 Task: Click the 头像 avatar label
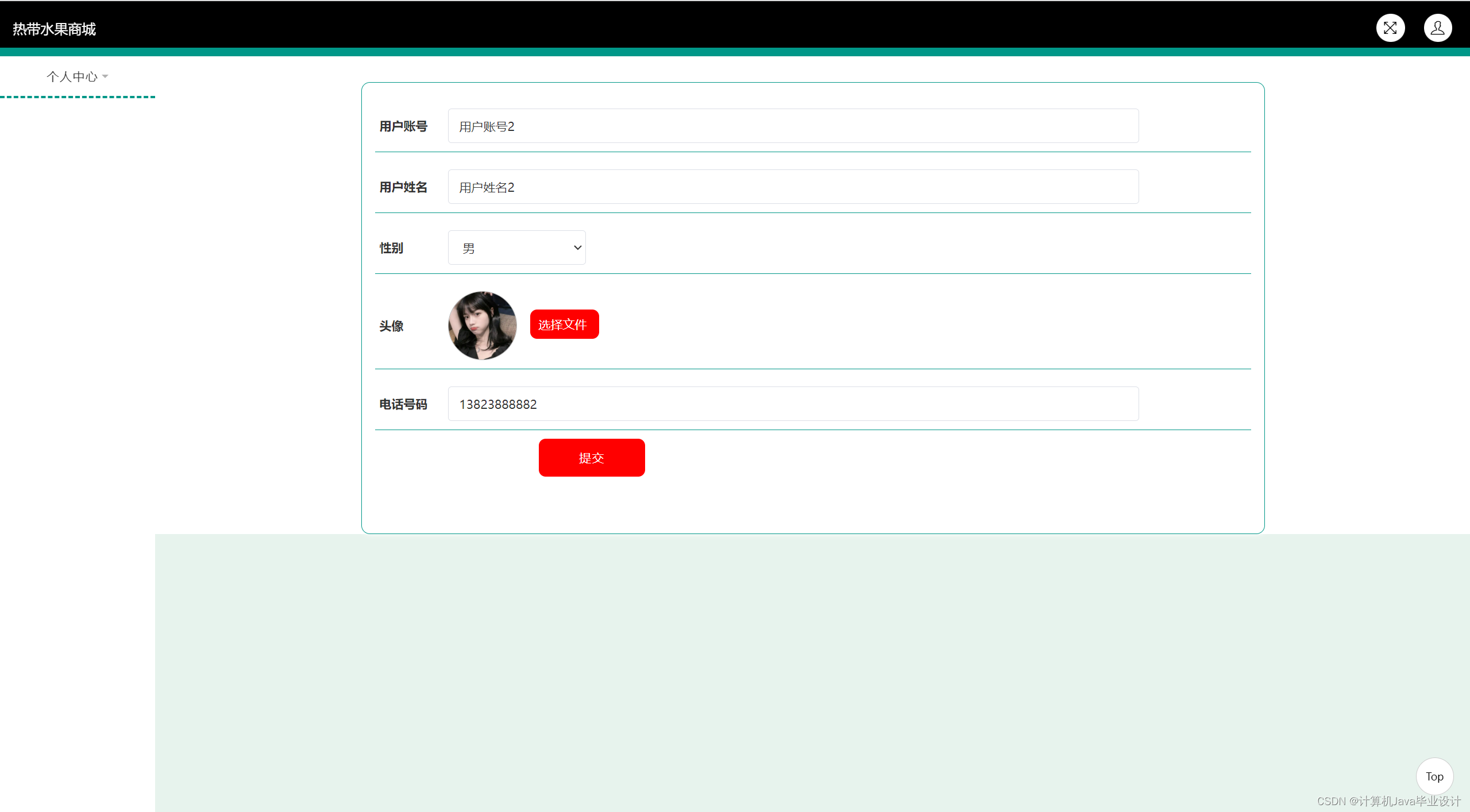click(391, 326)
